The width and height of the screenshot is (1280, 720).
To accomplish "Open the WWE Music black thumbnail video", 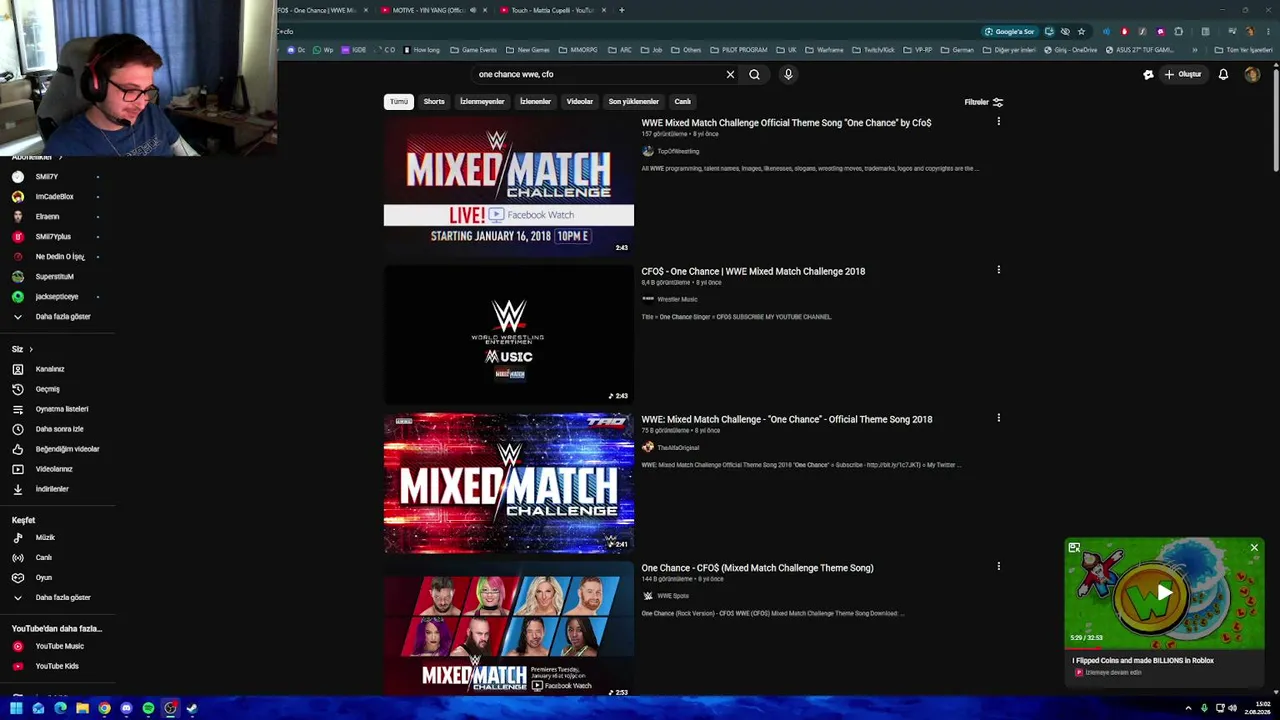I will (x=509, y=334).
